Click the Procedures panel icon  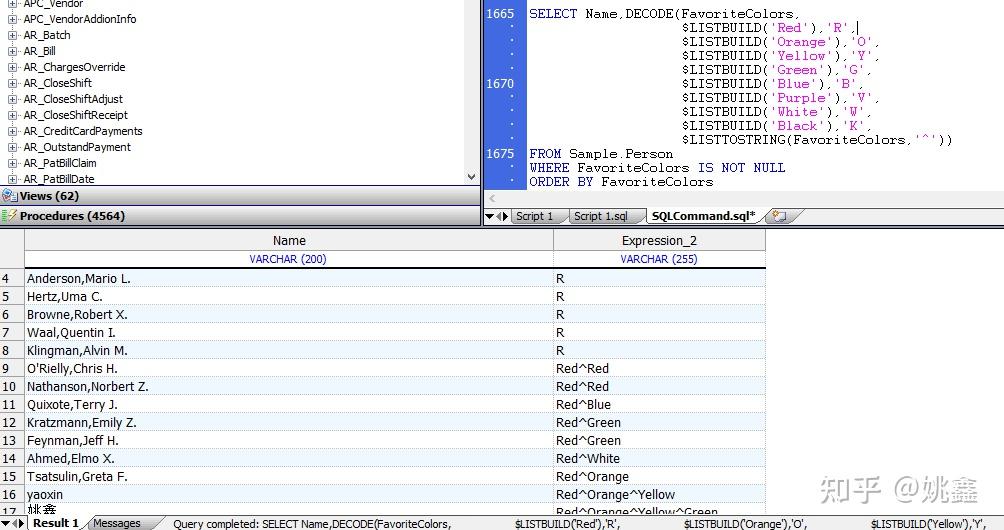coord(10,216)
